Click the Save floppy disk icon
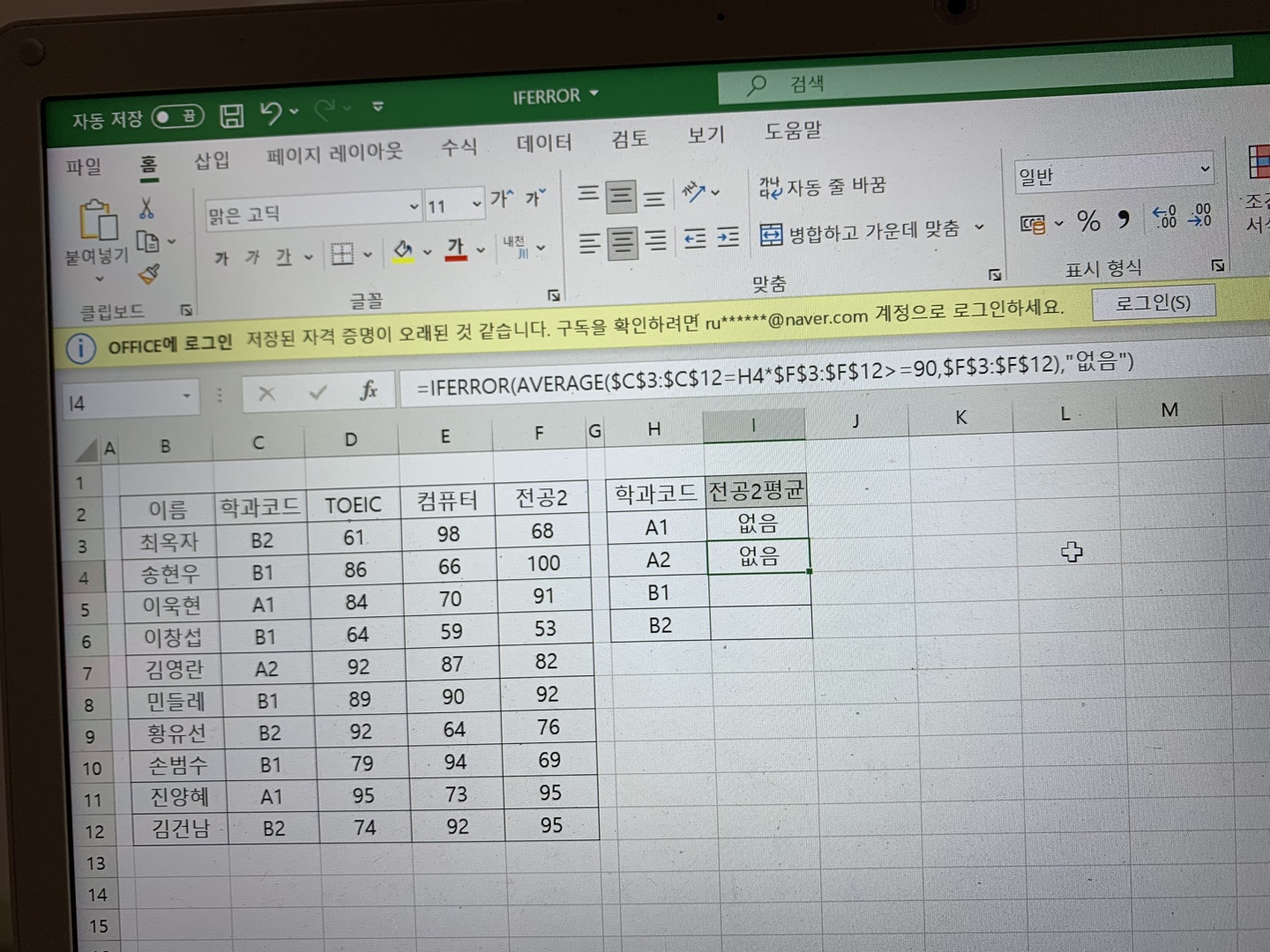 click(x=232, y=115)
